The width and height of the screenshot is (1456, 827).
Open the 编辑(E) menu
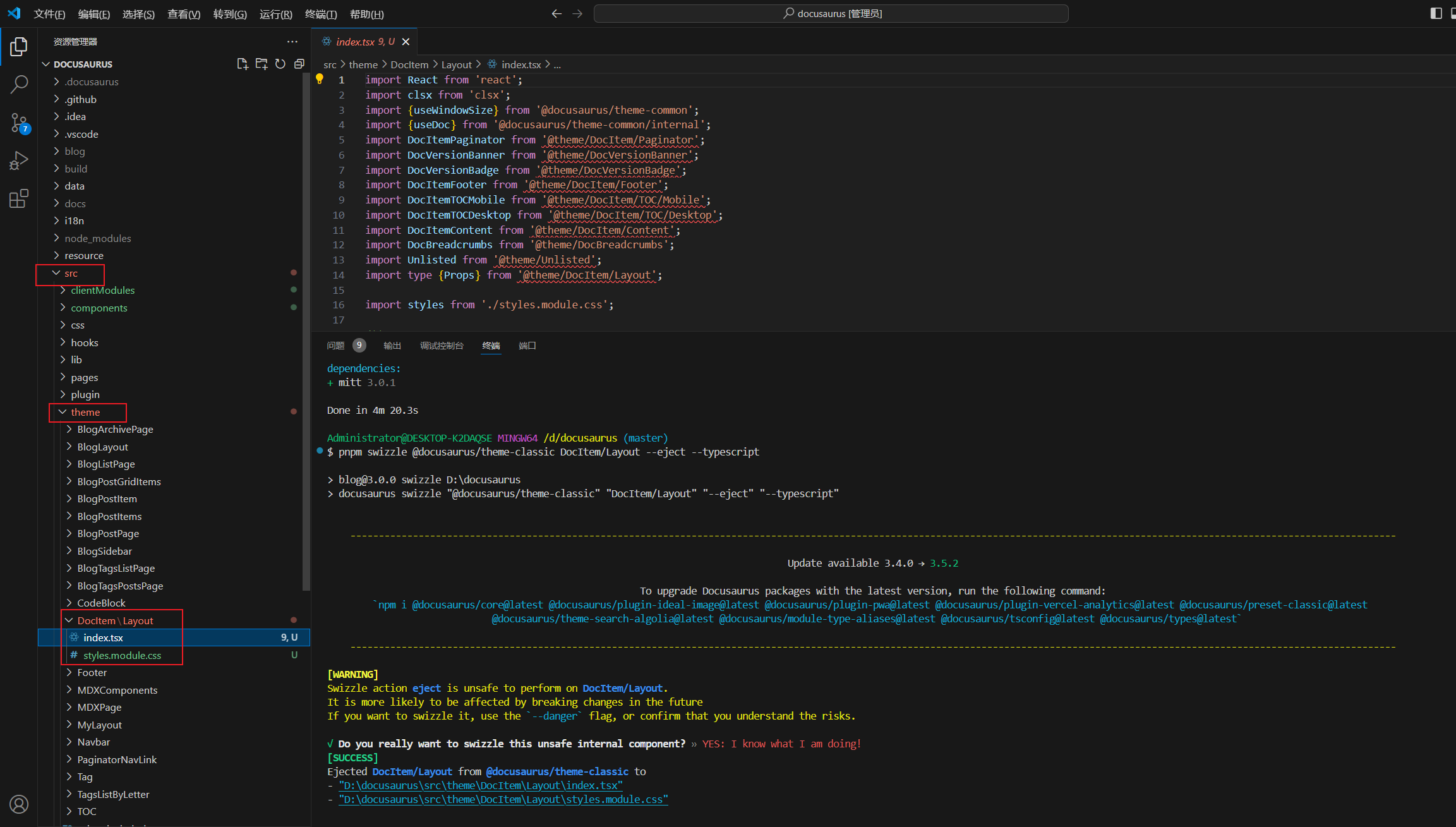94,14
